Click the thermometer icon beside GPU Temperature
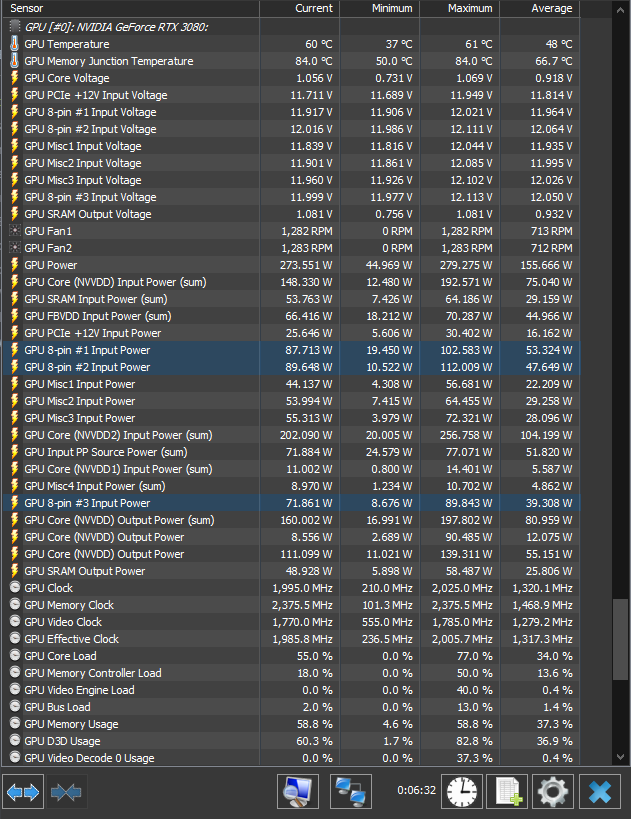The height and width of the screenshot is (819, 631). coord(15,44)
